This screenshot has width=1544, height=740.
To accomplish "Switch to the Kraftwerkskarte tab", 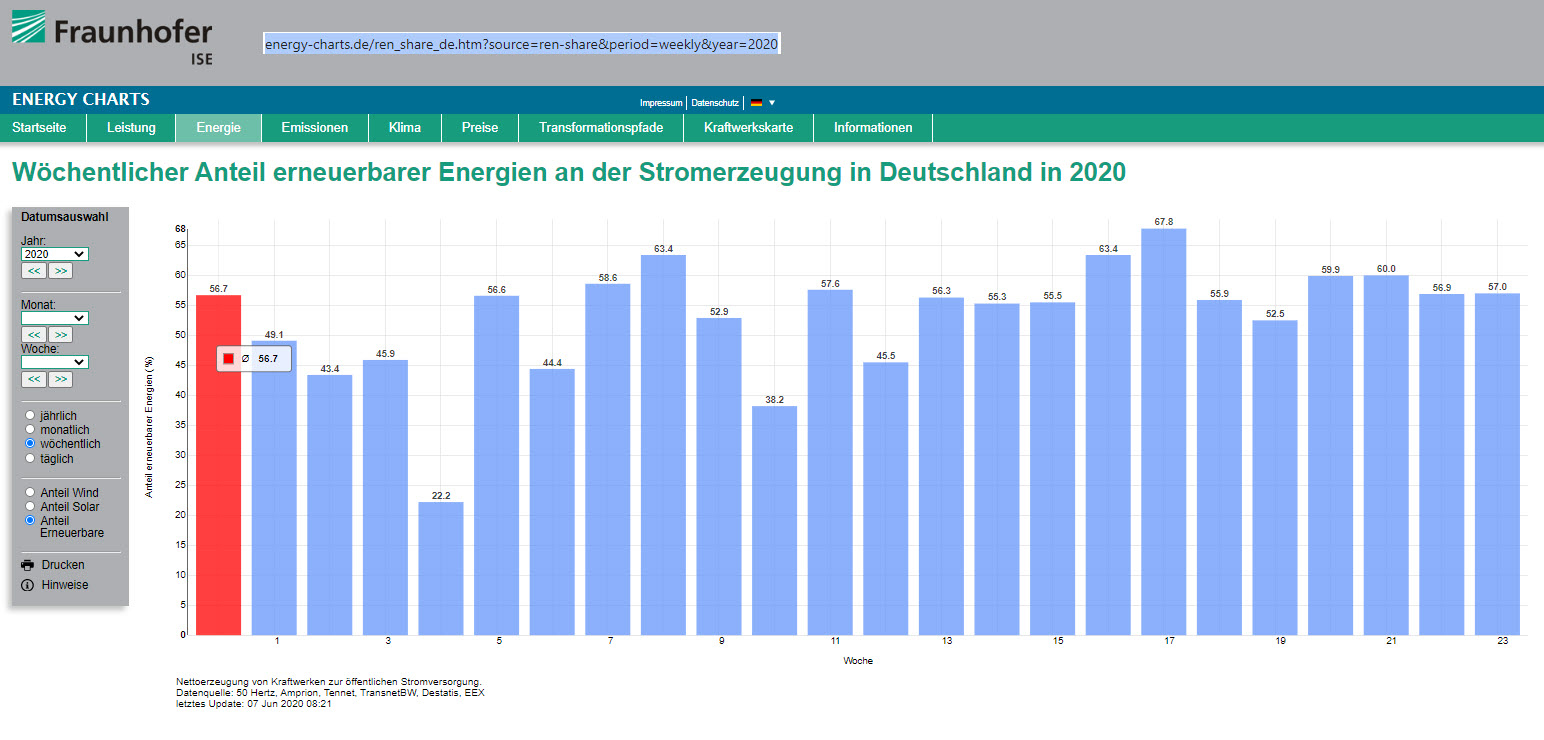I will pos(748,128).
